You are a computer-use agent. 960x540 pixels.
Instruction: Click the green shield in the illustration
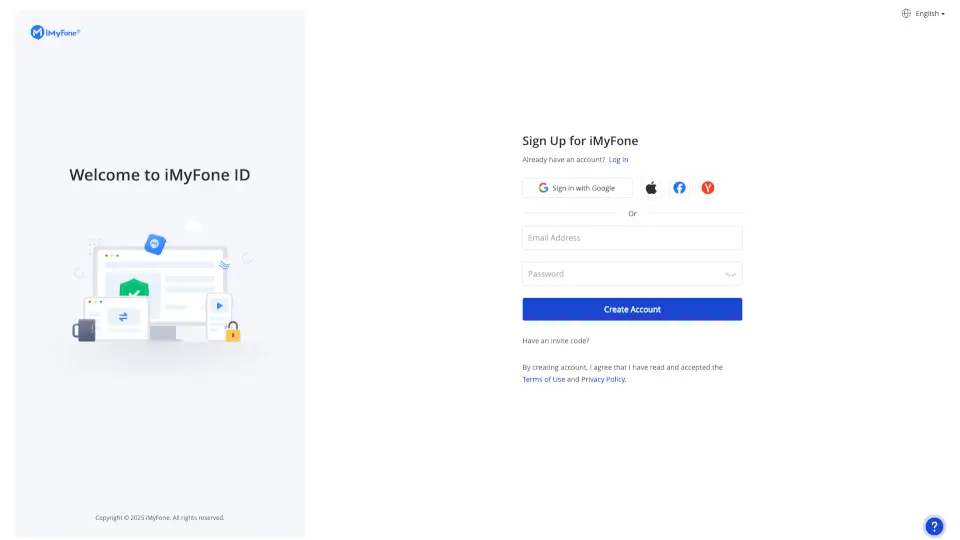[134, 289]
